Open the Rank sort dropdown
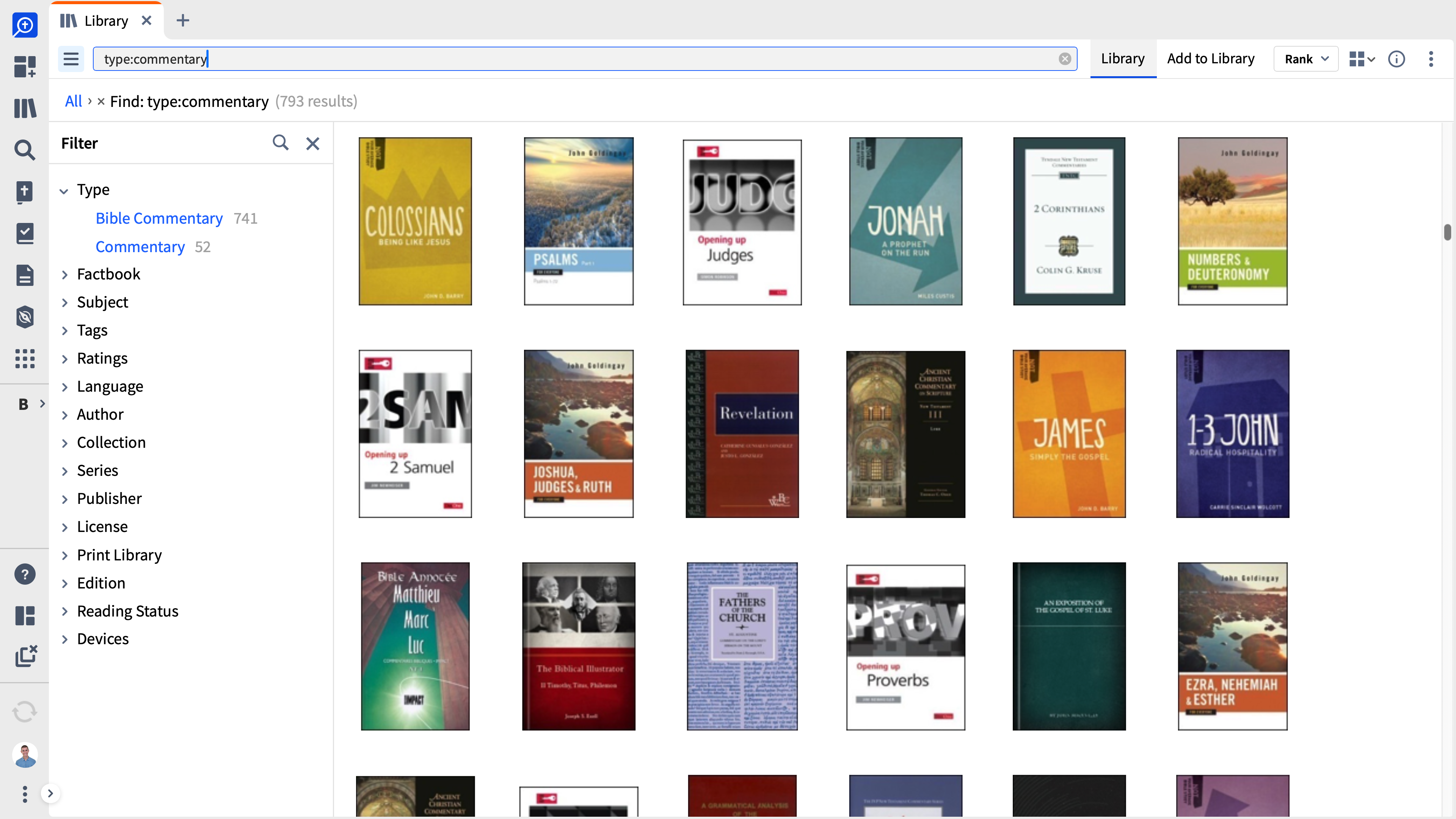Screen dimensions: 1456x819 tap(1305, 59)
